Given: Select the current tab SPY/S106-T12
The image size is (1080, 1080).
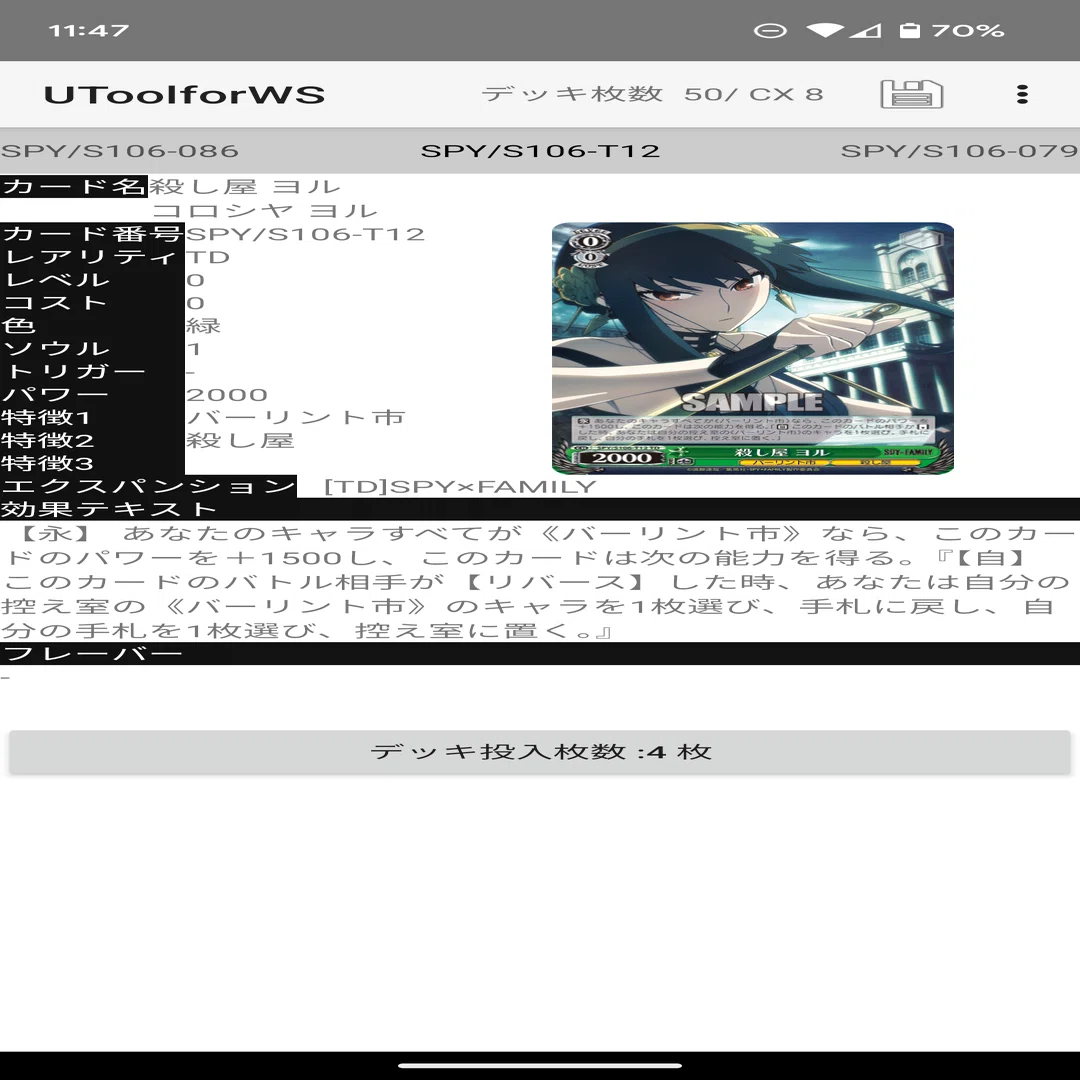Looking at the screenshot, I should [540, 151].
